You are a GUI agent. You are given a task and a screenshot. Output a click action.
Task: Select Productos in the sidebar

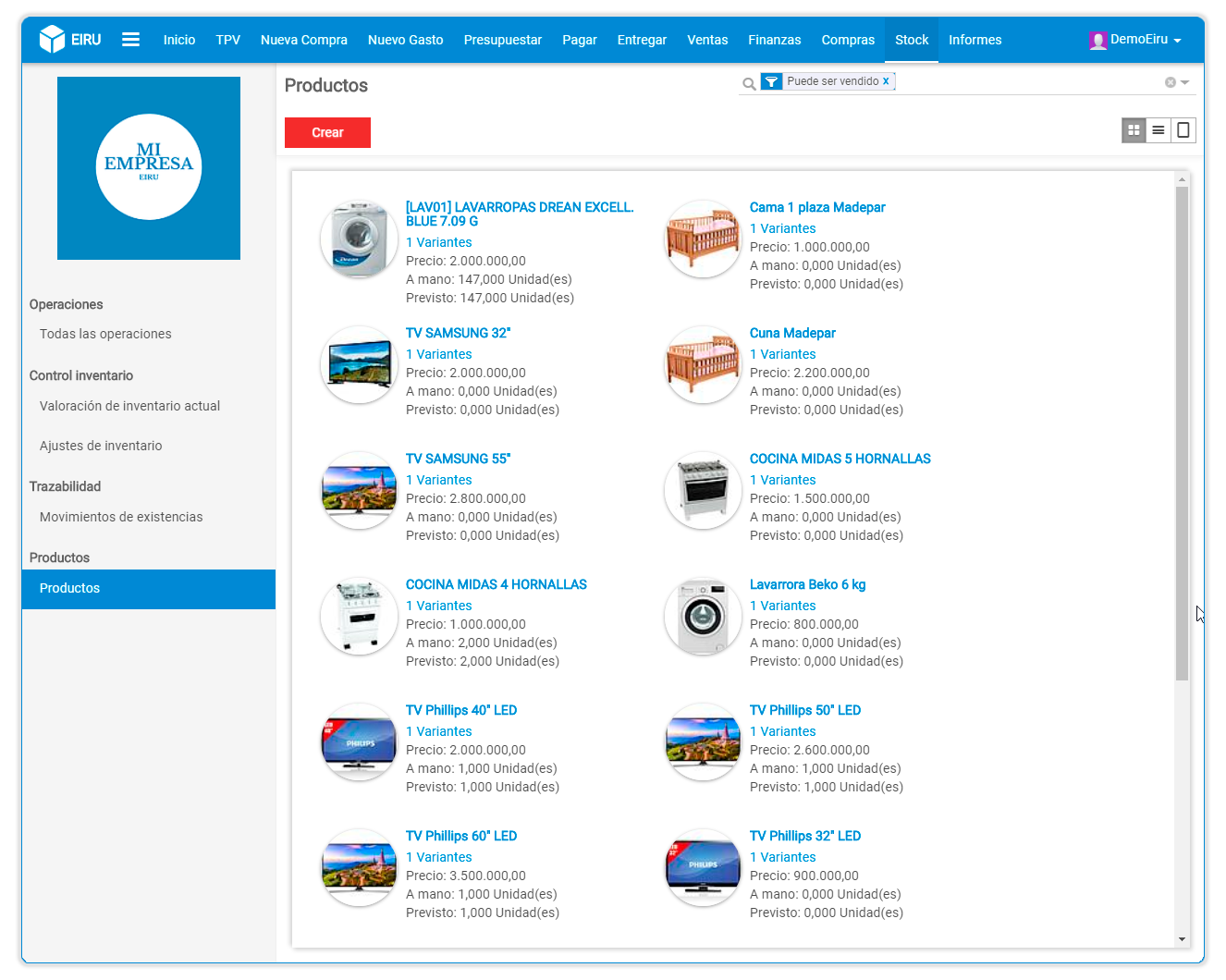148,589
